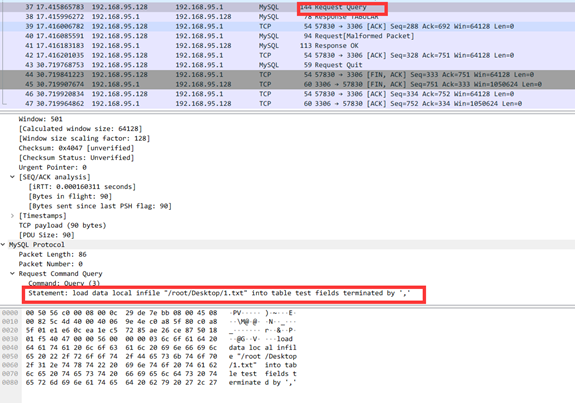Screen dimensions: 575x403
Task: Select packet 44 FIN, ACK row
Action: 288,74
